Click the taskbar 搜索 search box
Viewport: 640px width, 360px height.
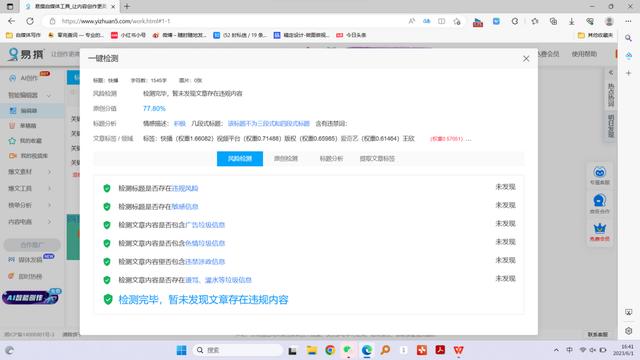click(238, 350)
